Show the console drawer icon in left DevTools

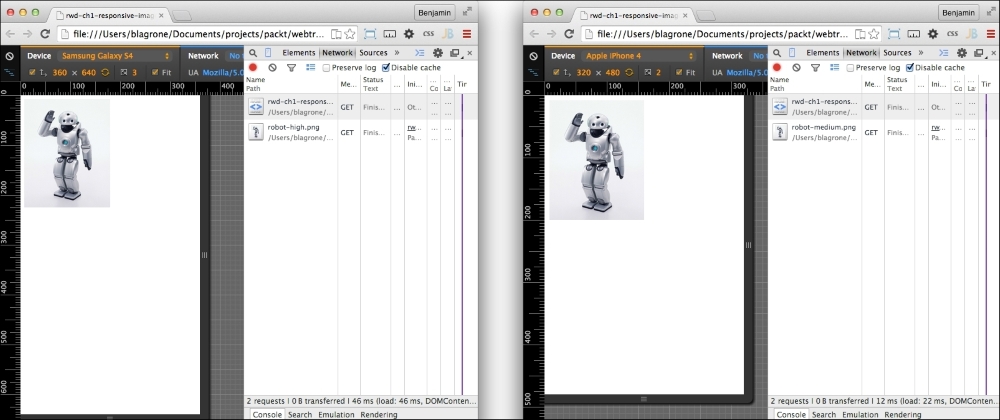click(420, 53)
